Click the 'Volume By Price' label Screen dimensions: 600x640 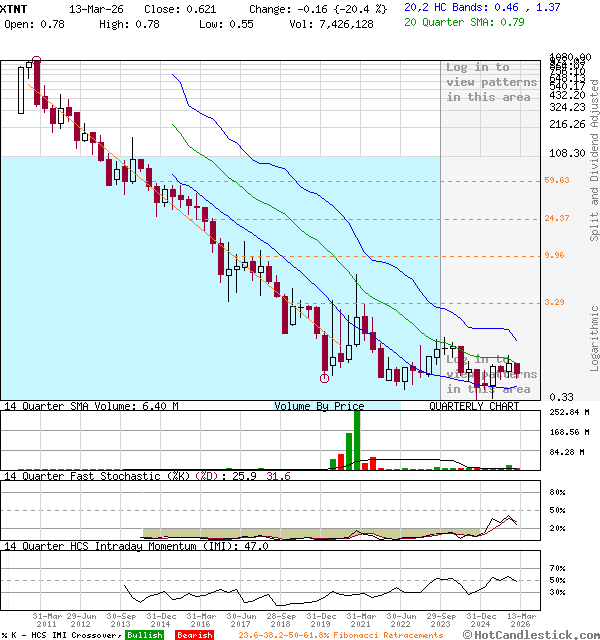[319, 406]
